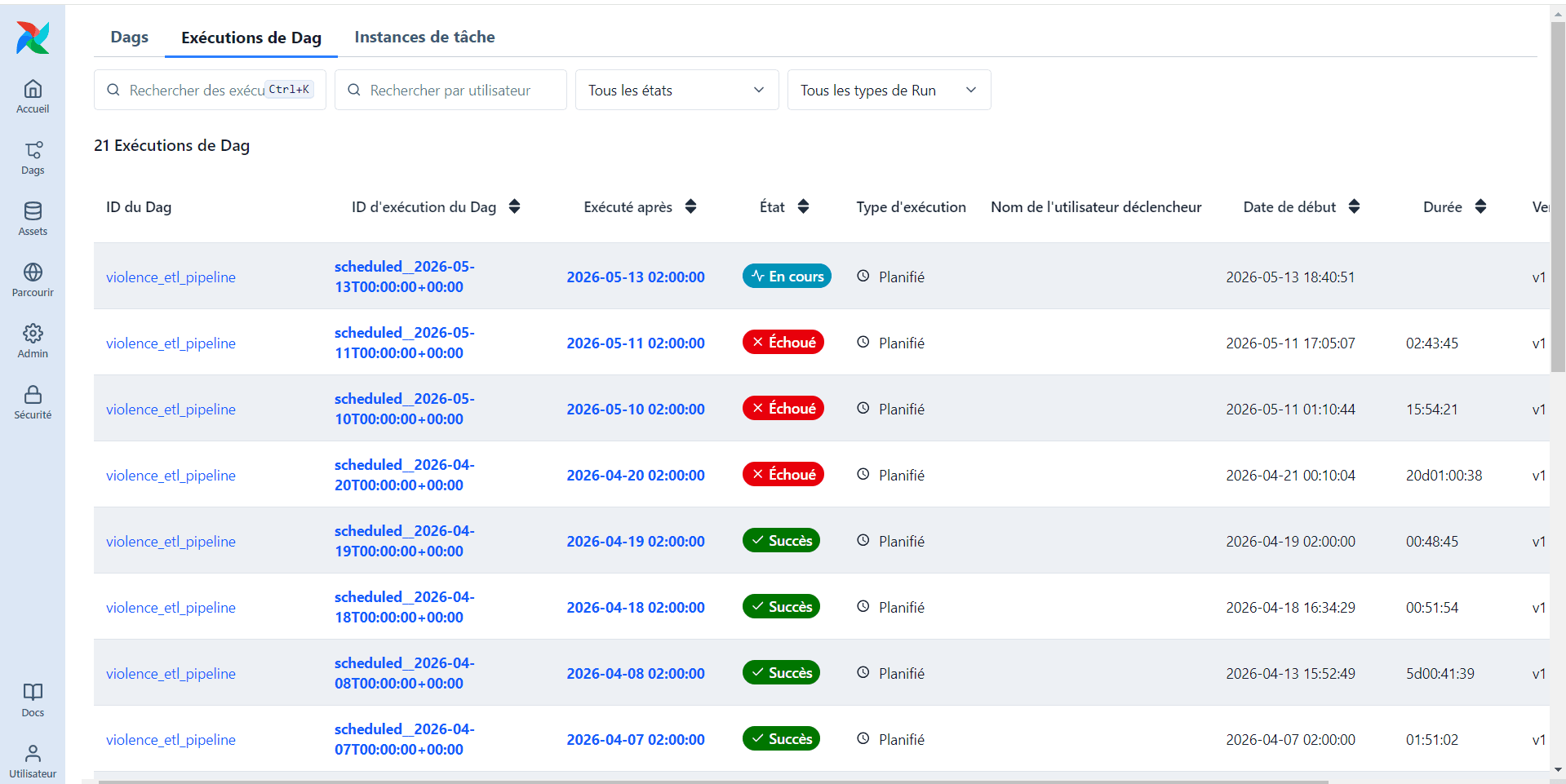Switch to the Instances de tâche tab

coord(424,37)
